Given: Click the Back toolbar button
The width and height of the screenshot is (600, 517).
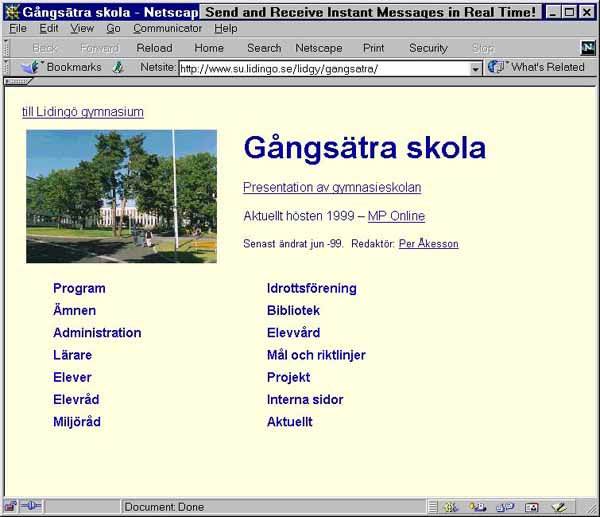Looking at the screenshot, I should click(x=45, y=48).
